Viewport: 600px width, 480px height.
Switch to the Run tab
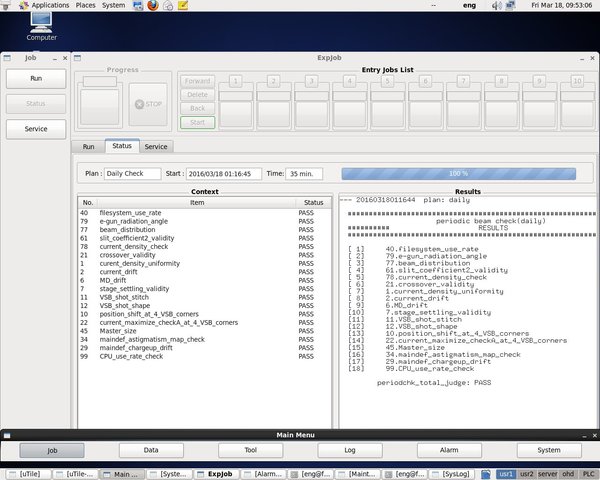[x=88, y=147]
